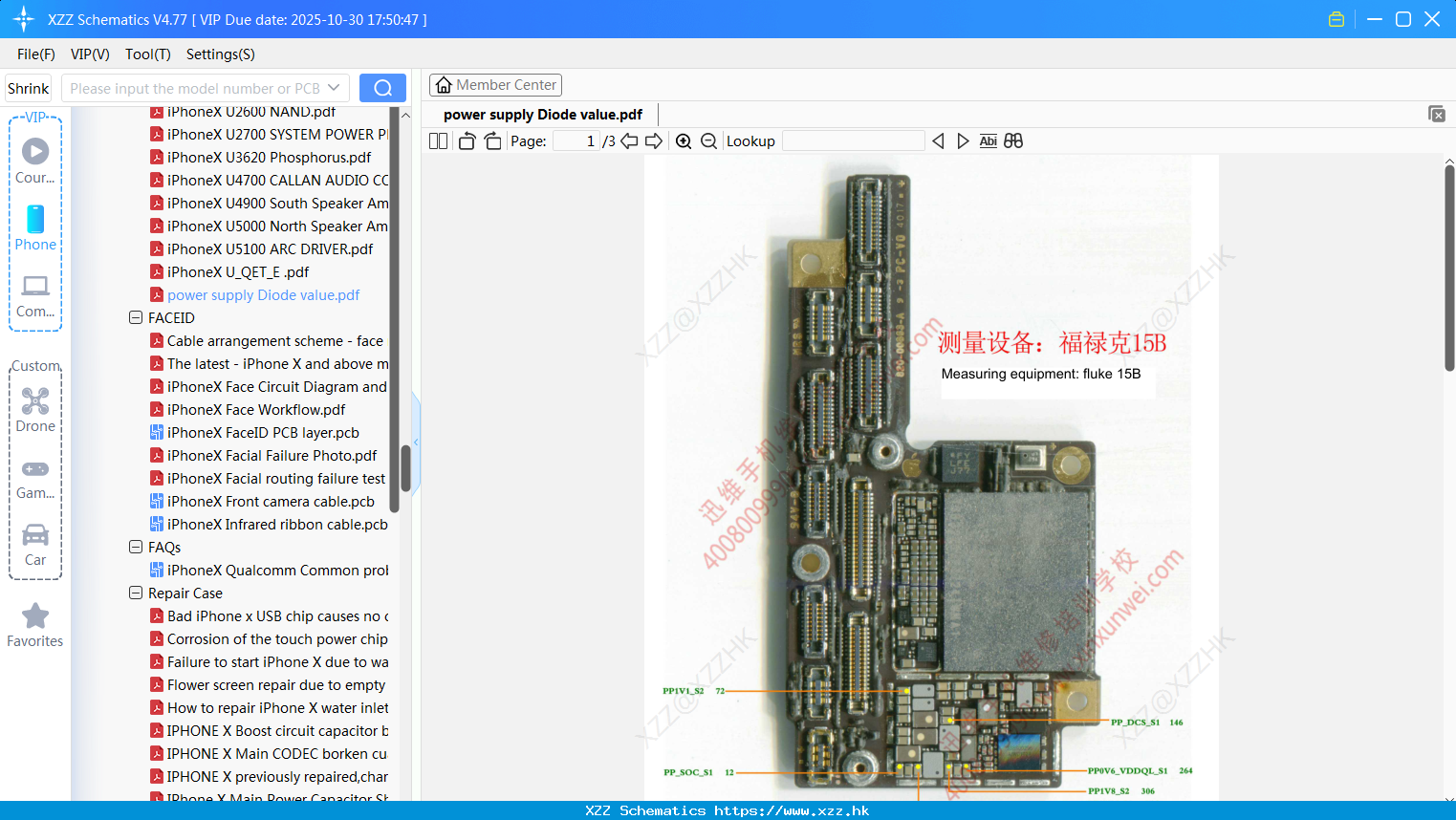Click the page number field
The height and width of the screenshot is (820, 1456).
click(576, 140)
